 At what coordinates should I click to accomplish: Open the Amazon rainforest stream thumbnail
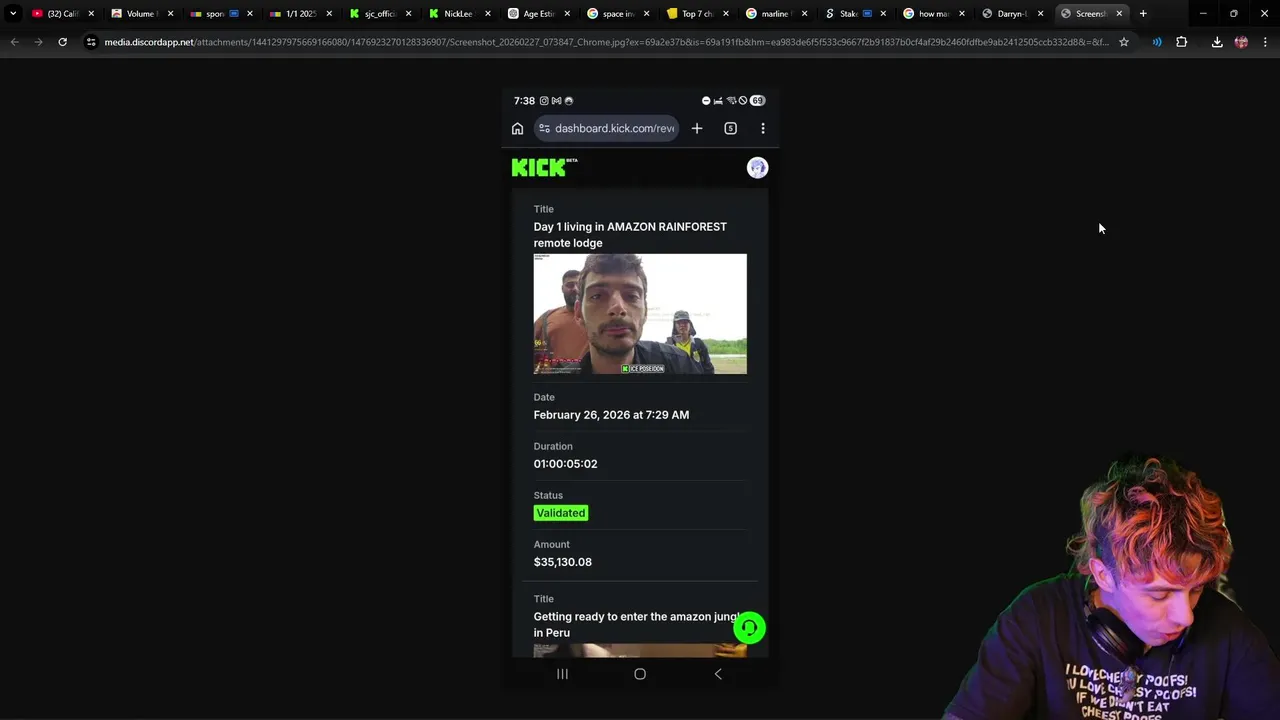click(x=640, y=314)
